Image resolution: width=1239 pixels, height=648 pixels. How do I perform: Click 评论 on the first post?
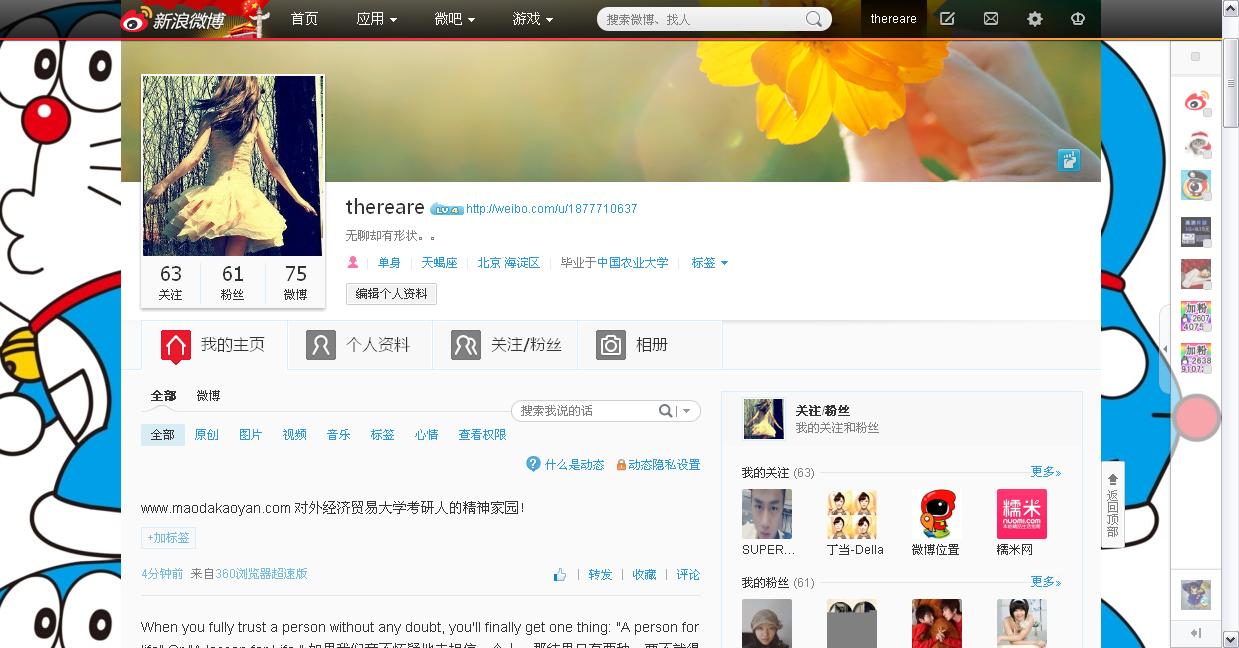tap(688, 575)
